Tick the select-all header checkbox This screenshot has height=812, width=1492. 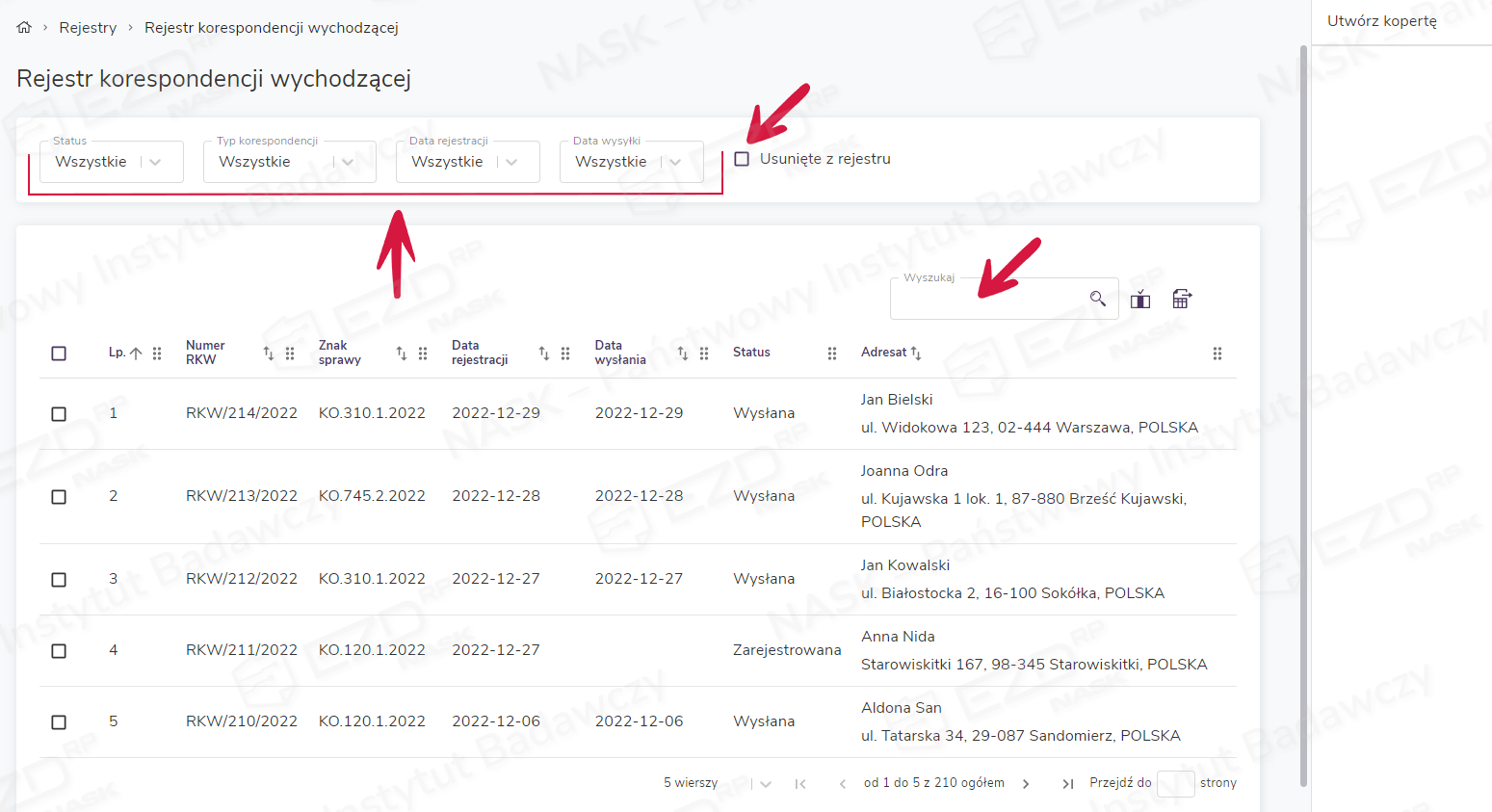(x=59, y=354)
